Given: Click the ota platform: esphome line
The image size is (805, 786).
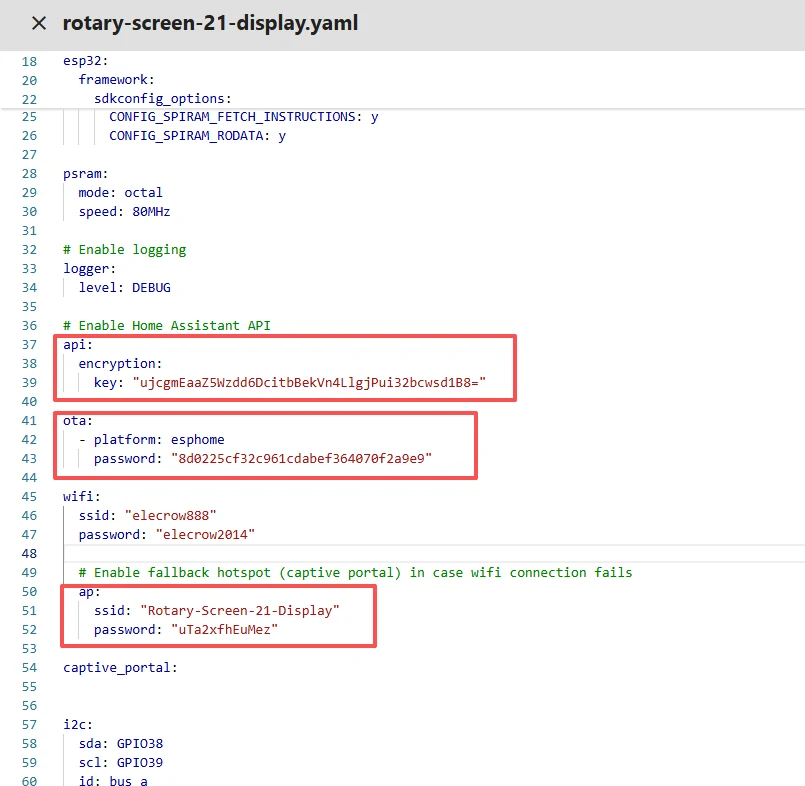Looking at the screenshot, I should coord(159,440).
